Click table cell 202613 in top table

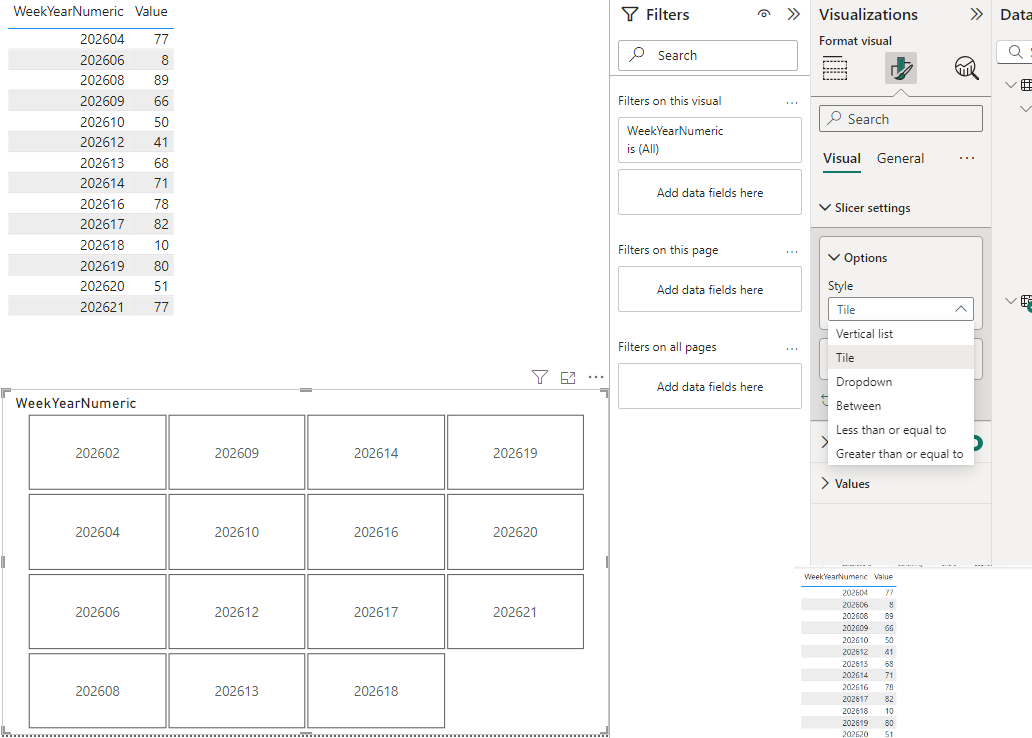[x=102, y=163]
